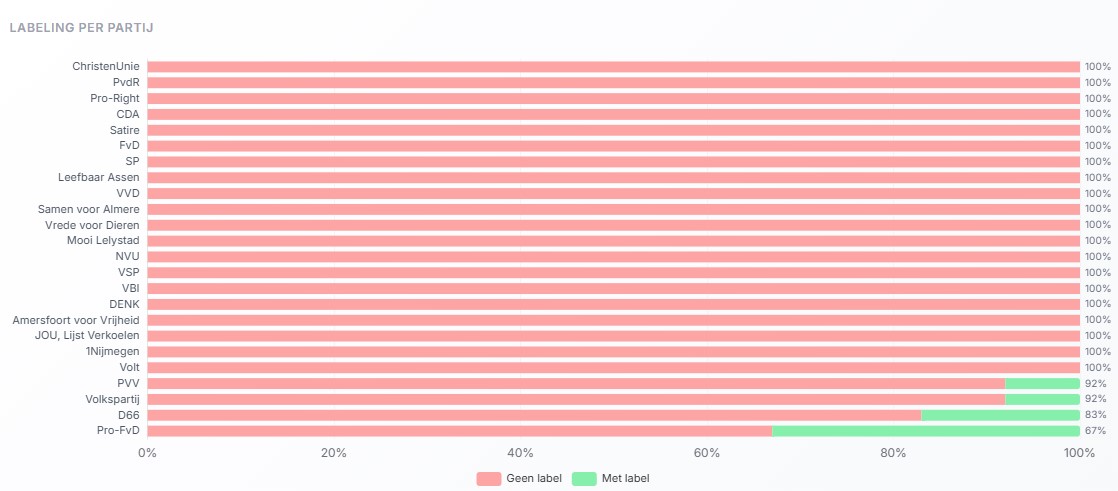Screen dimensions: 1118x491
Task: Click the green 'Met label' legend swatch
Action: coord(584,478)
